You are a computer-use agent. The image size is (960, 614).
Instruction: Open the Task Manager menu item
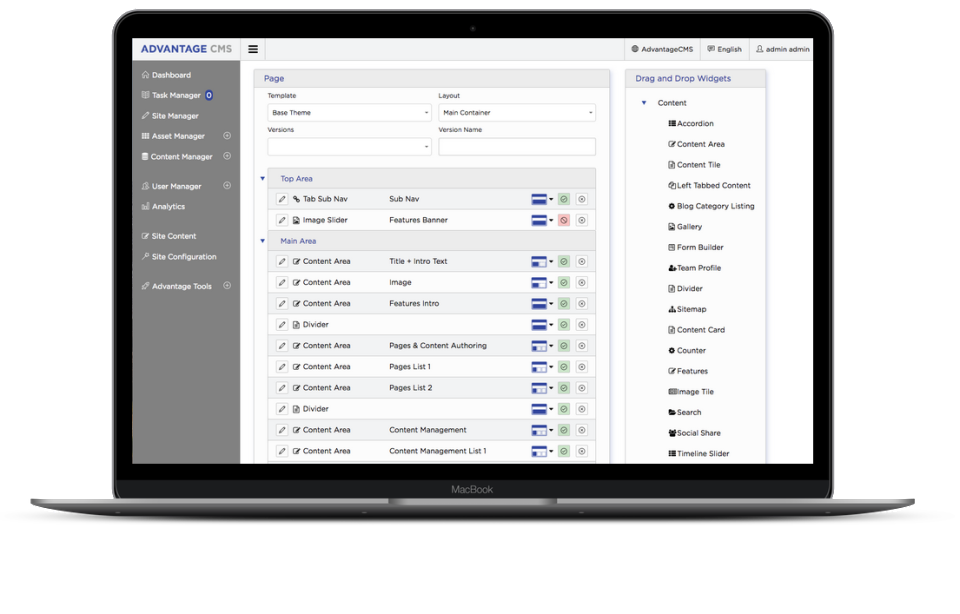(x=176, y=95)
